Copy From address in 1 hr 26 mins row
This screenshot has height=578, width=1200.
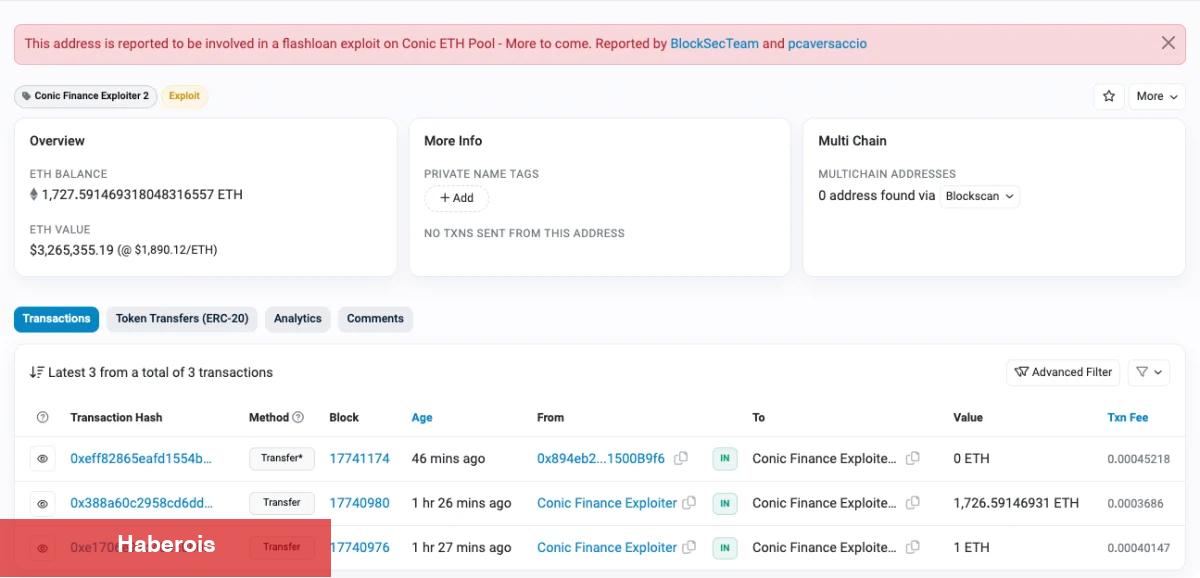click(689, 503)
